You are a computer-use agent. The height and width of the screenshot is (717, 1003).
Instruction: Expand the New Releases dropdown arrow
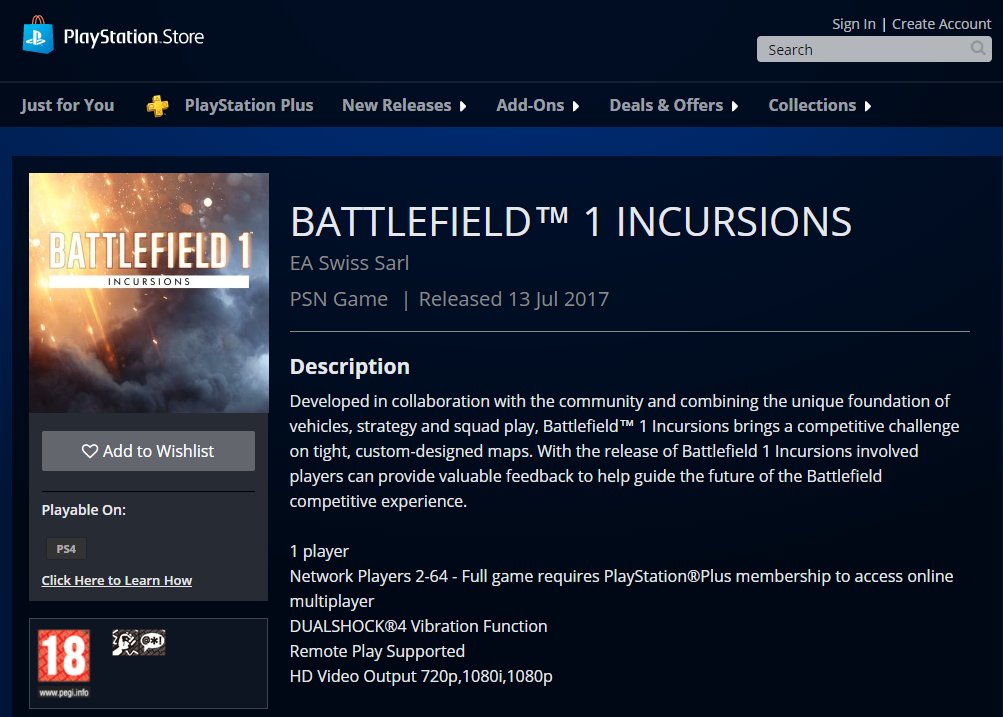coord(463,106)
